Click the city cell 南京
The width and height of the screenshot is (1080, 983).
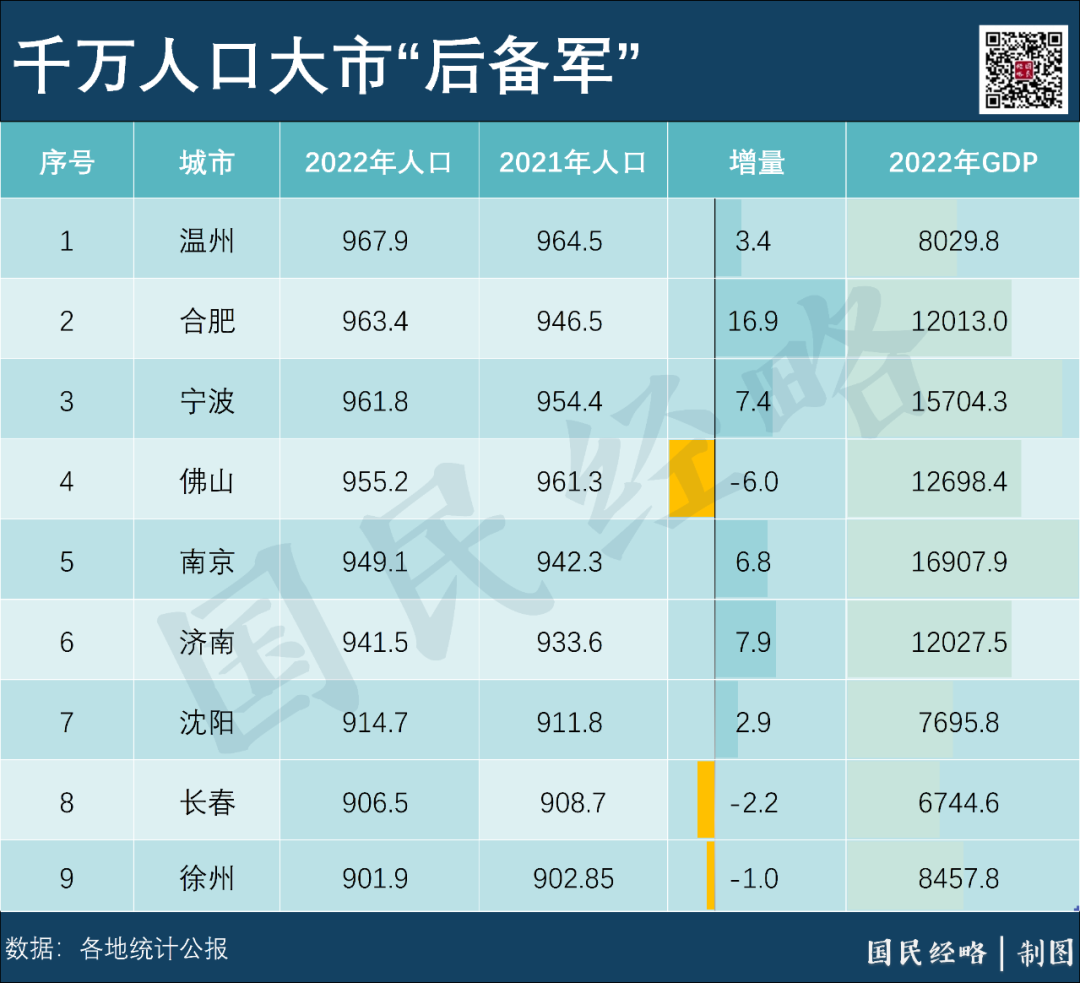(207, 561)
